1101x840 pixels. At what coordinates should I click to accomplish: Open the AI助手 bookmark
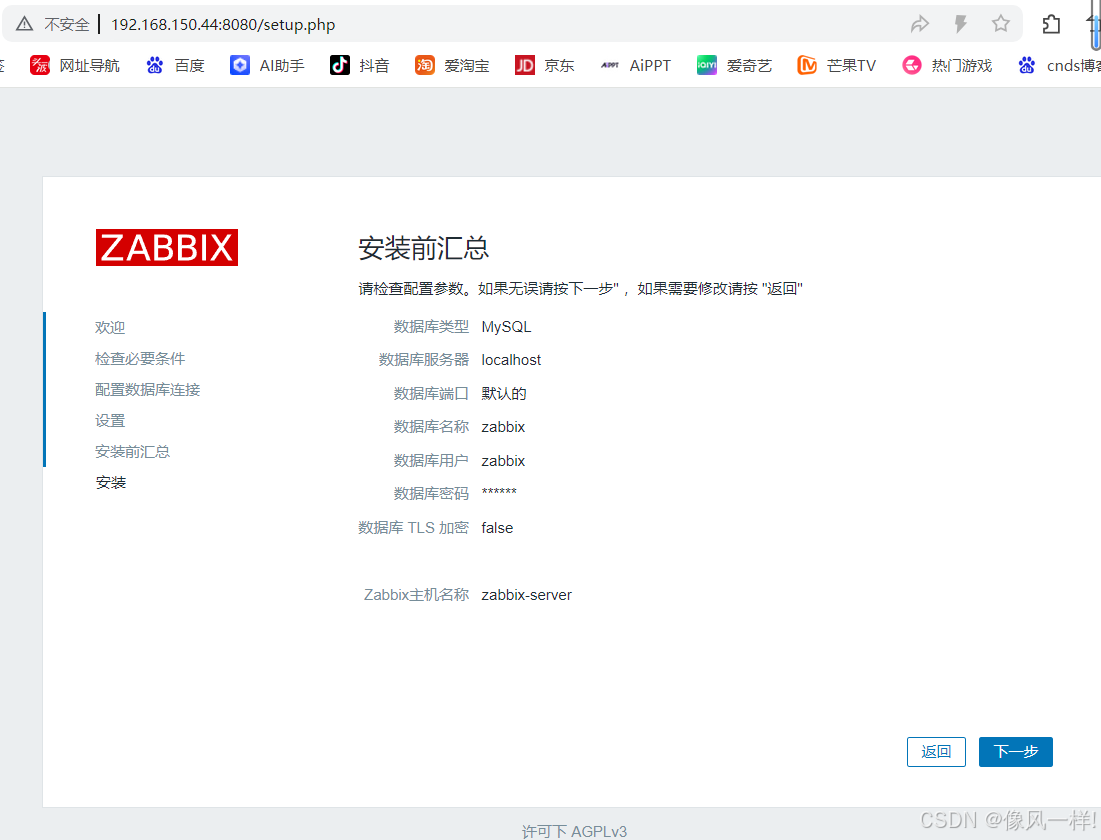pyautogui.click(x=268, y=65)
